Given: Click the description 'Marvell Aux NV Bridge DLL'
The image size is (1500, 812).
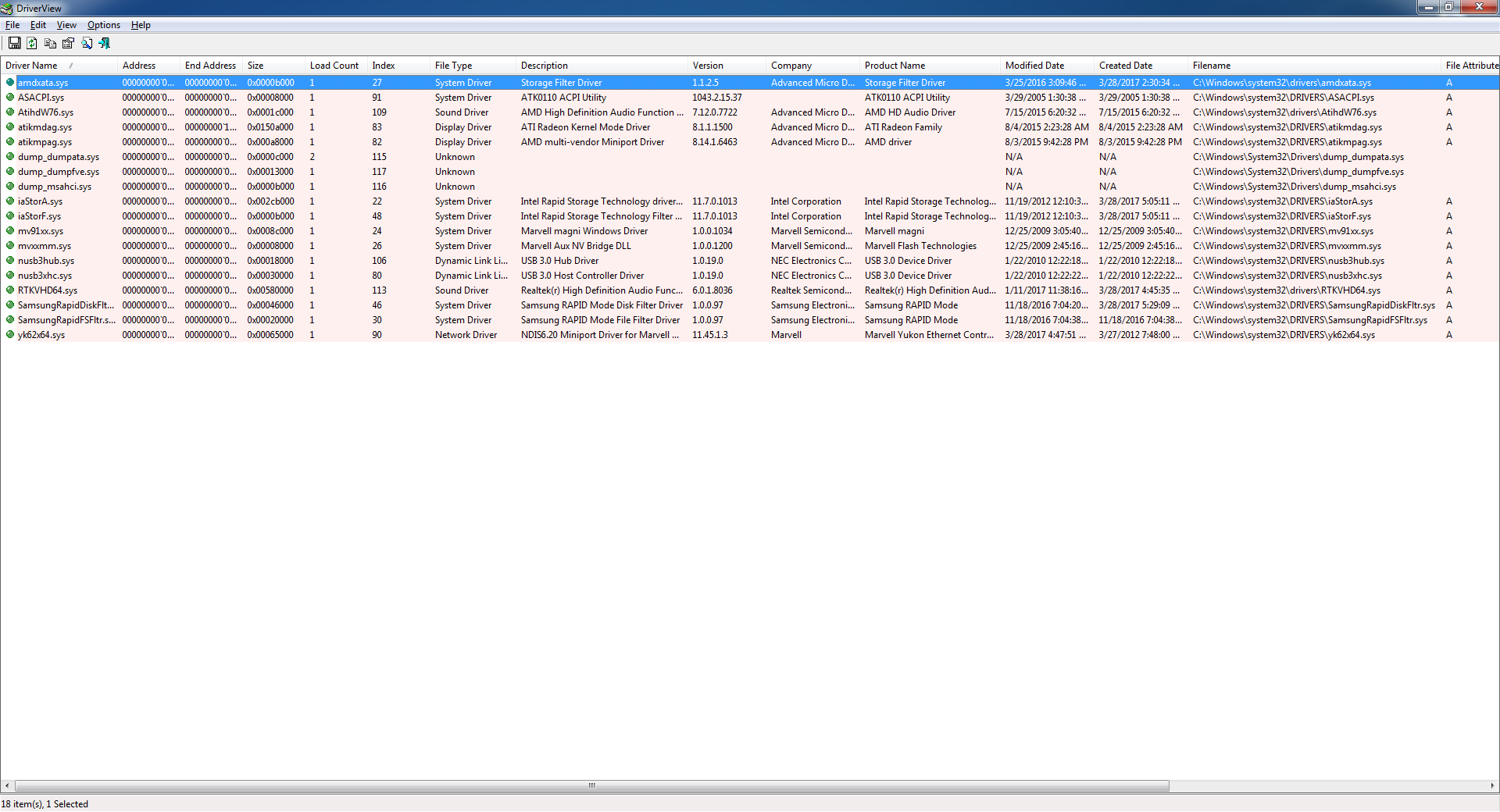Looking at the screenshot, I should (x=576, y=246).
